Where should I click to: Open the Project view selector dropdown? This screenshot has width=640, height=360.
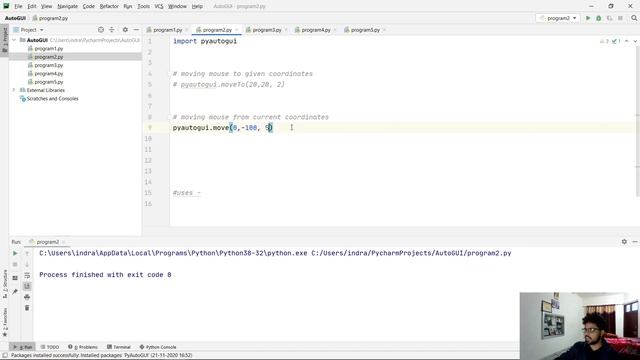click(x=29, y=30)
